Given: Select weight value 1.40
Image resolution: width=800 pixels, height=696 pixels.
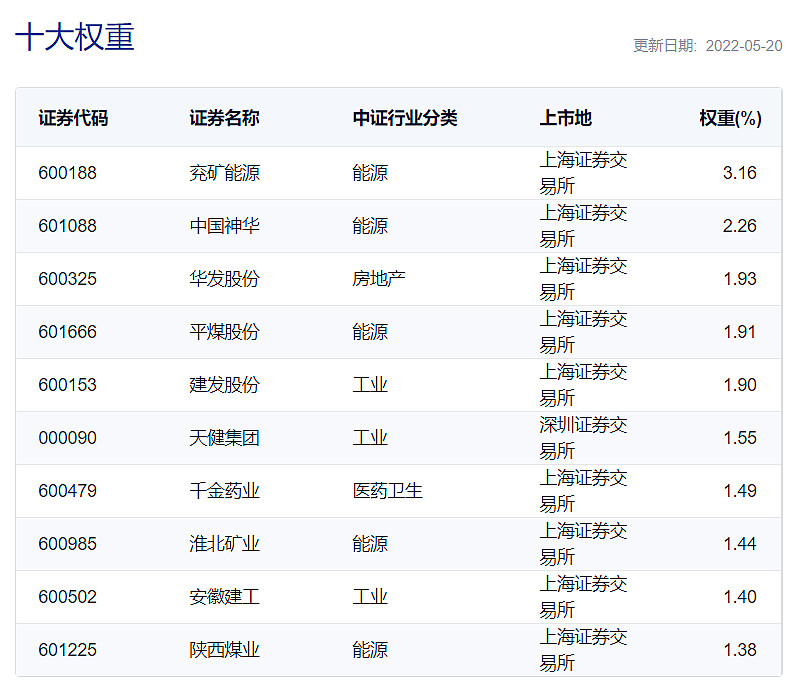Looking at the screenshot, I should [x=740, y=598].
